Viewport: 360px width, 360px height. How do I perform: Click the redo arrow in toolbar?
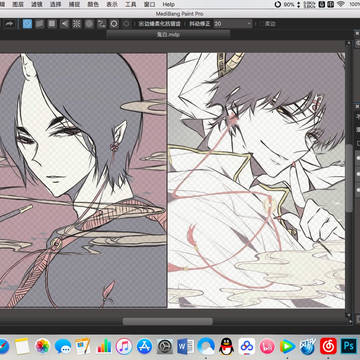(x=9, y=24)
